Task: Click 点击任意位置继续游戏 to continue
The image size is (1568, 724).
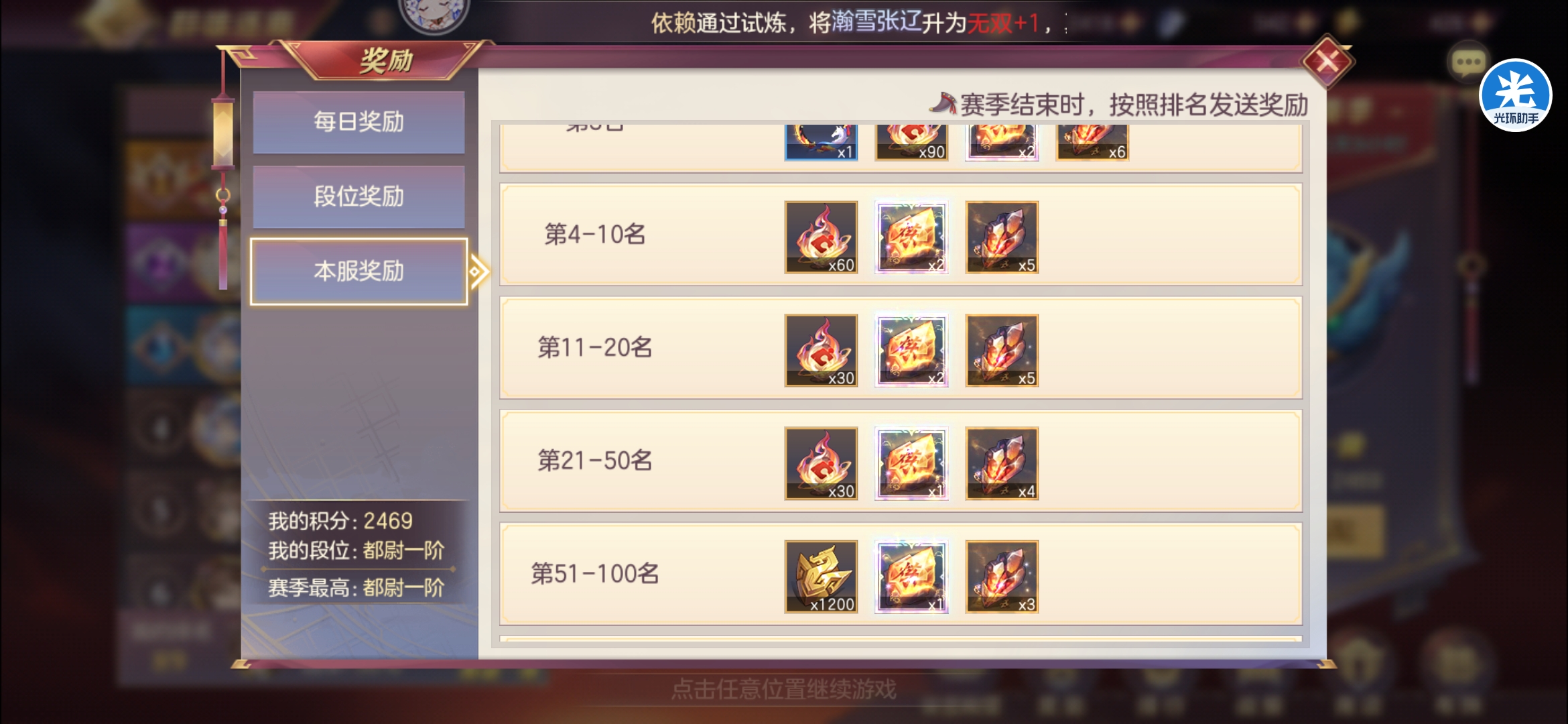Action: click(x=783, y=689)
